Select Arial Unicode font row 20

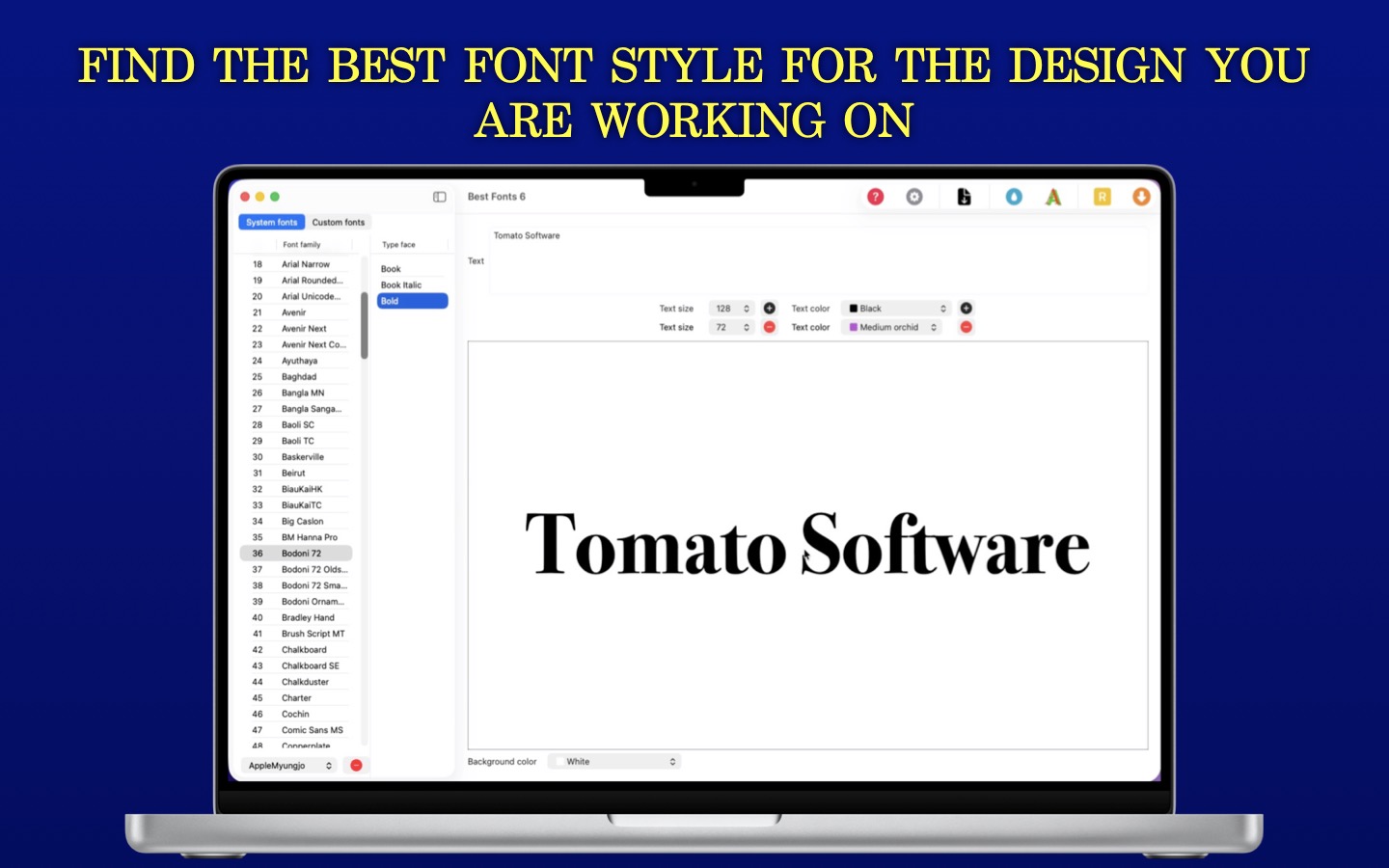point(296,297)
